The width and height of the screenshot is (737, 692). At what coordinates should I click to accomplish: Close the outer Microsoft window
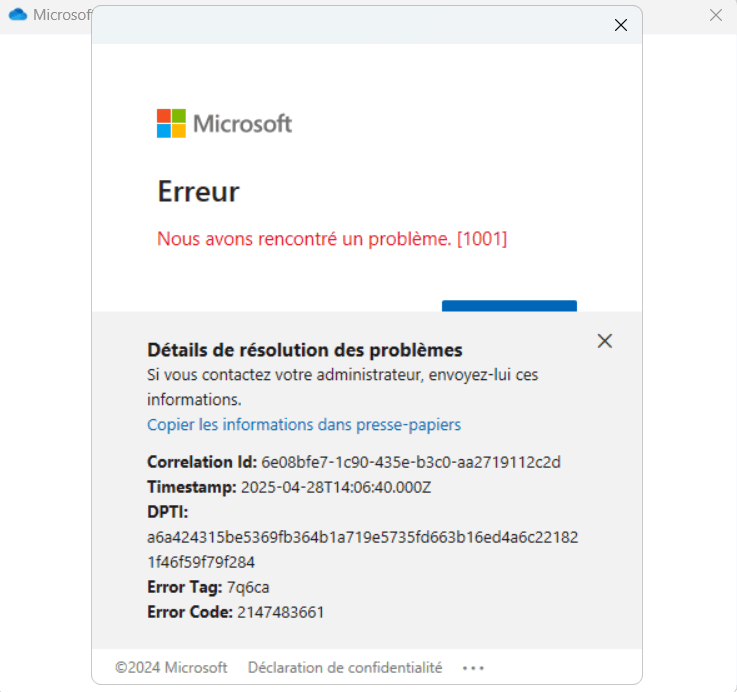click(715, 15)
